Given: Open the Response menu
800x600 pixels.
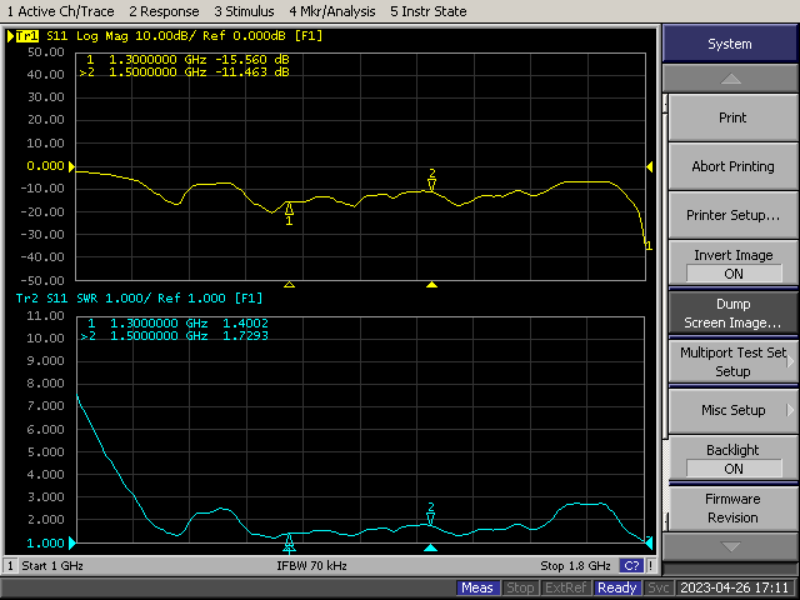Looking at the screenshot, I should pos(164,11).
